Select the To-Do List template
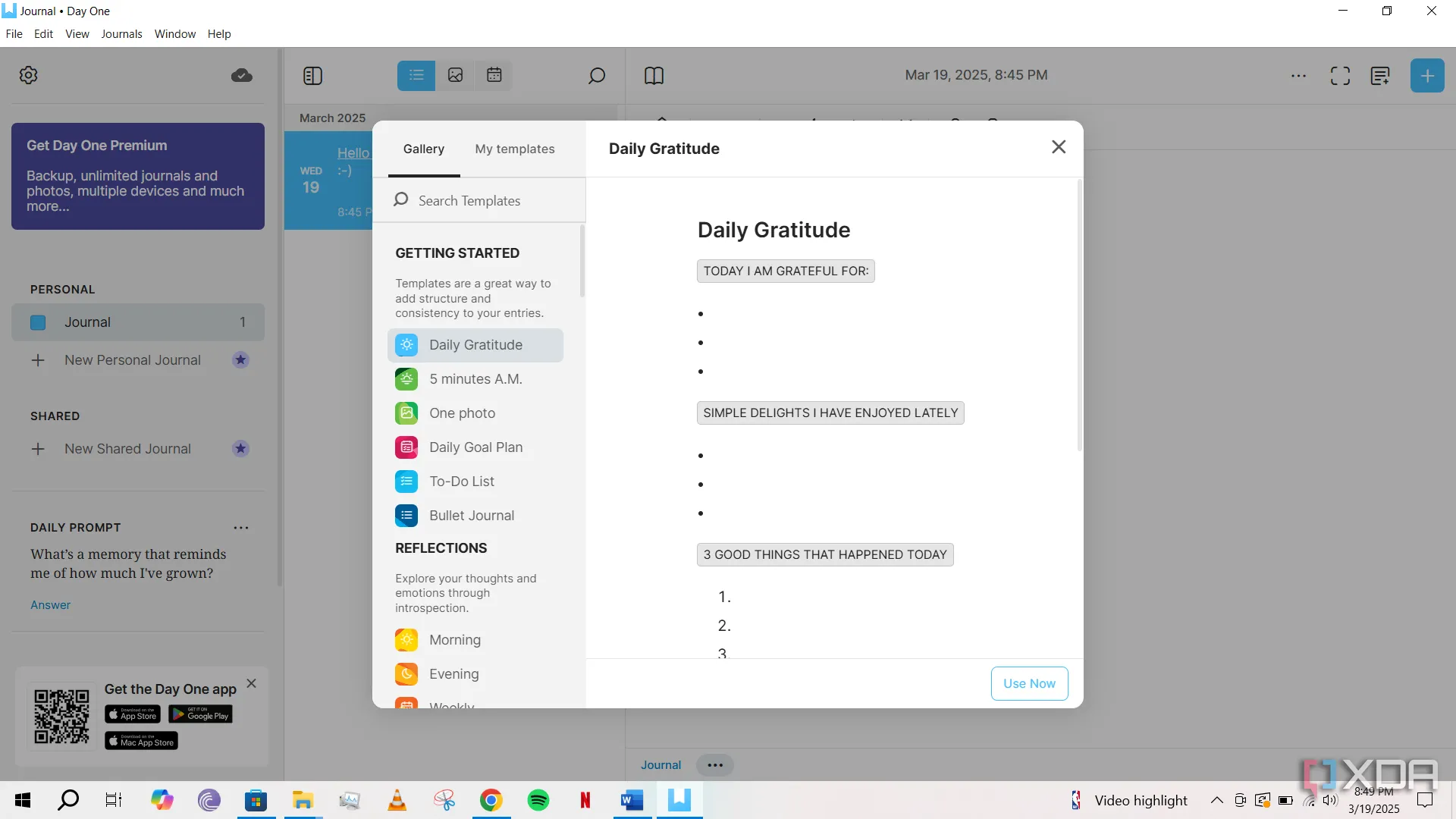The image size is (1456, 819). coord(475,482)
